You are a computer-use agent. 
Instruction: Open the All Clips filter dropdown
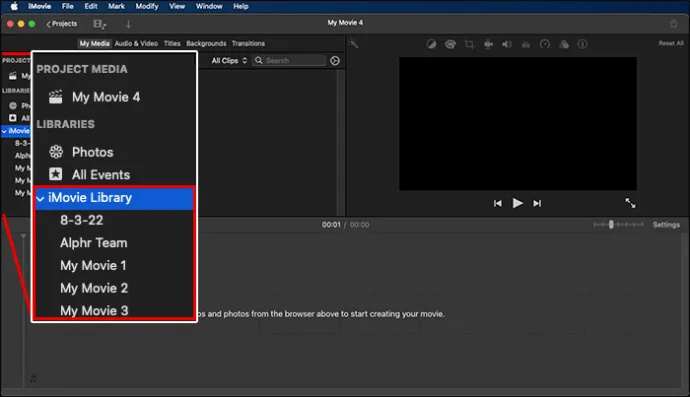point(229,60)
